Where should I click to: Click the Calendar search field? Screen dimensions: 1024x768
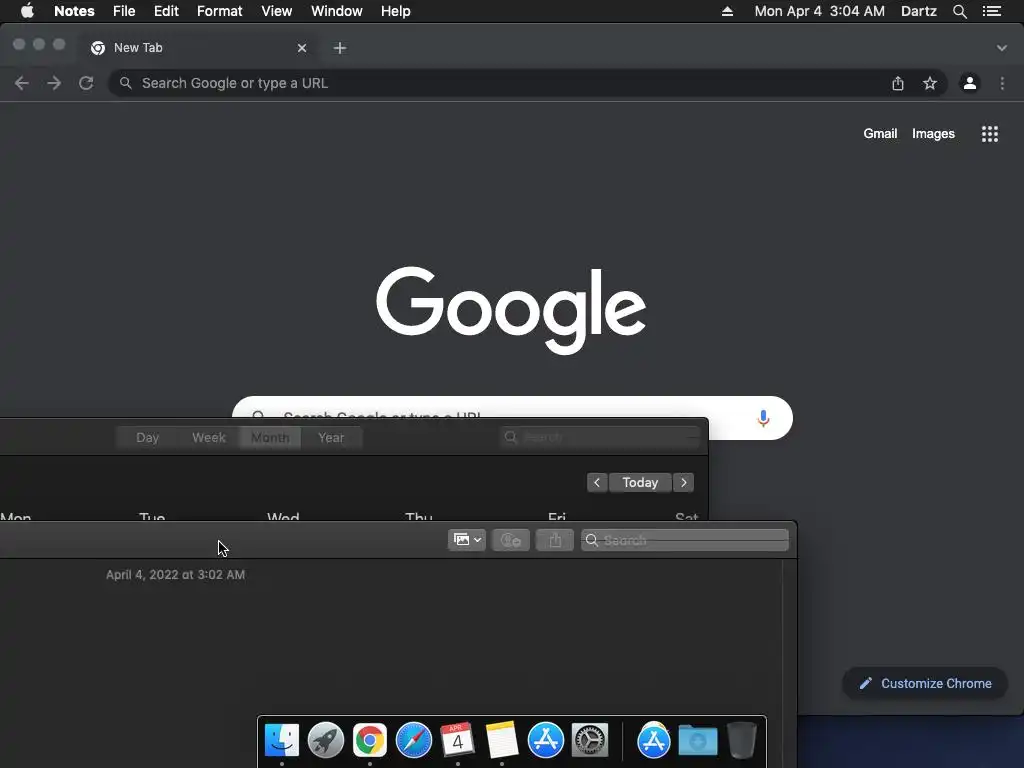(x=600, y=437)
